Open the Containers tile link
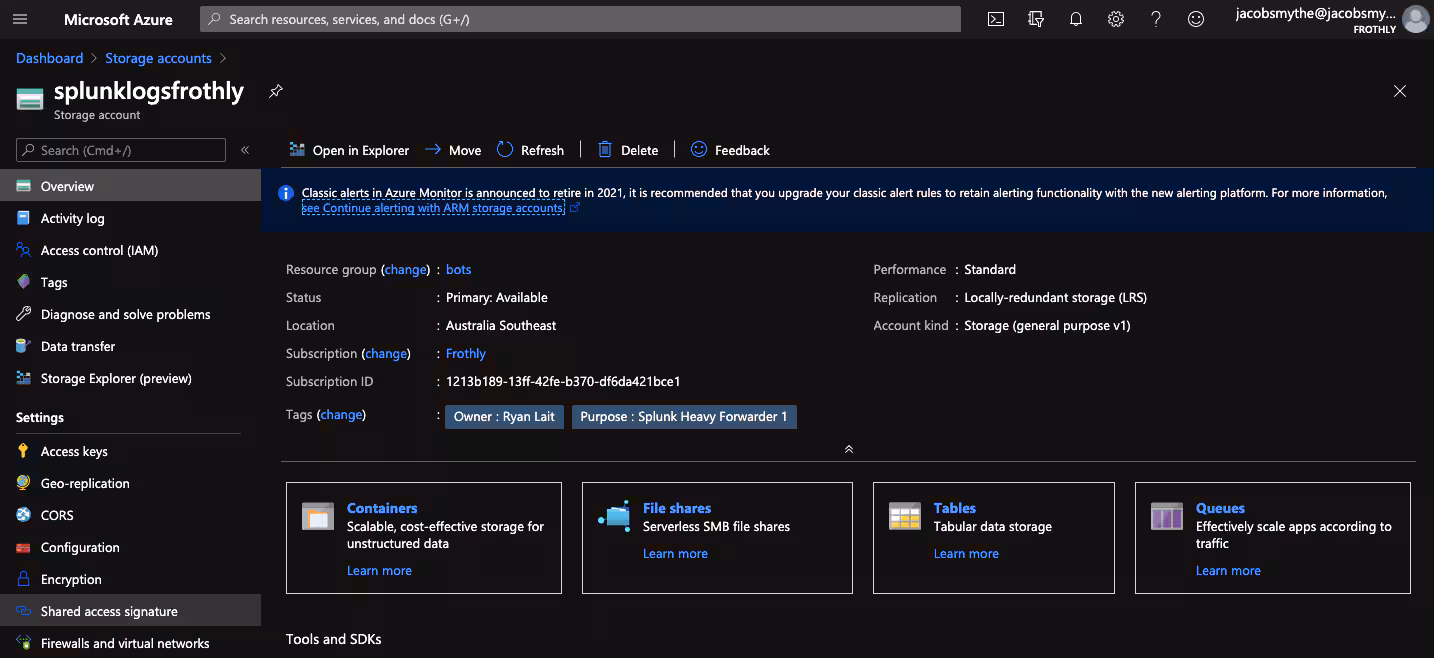The width and height of the screenshot is (1434, 658). click(x=382, y=508)
